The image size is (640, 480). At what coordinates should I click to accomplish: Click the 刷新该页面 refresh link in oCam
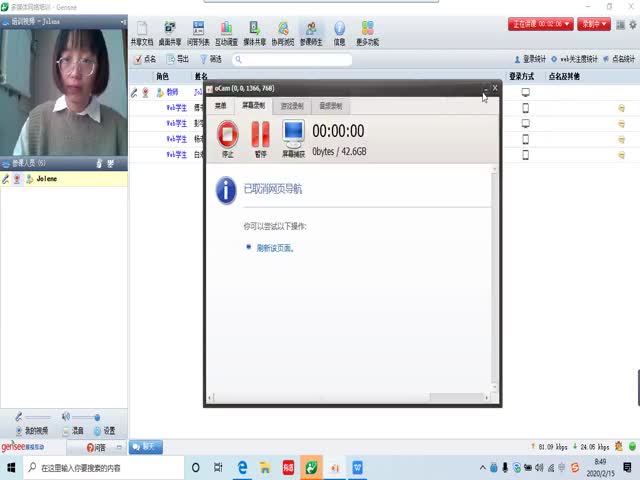(x=276, y=248)
